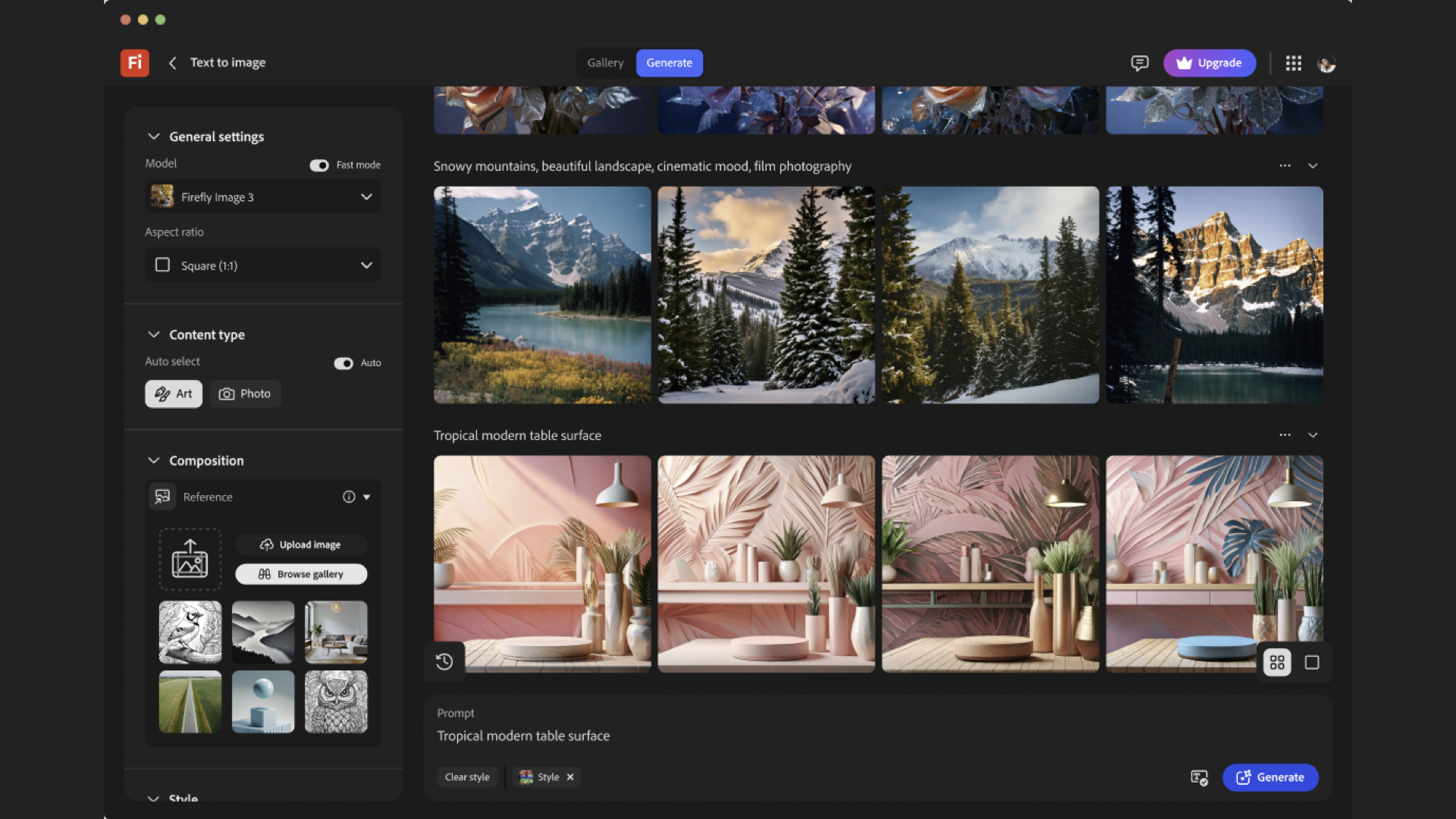Switch to single image view icon
Image resolution: width=1456 pixels, height=819 pixels.
[1312, 663]
